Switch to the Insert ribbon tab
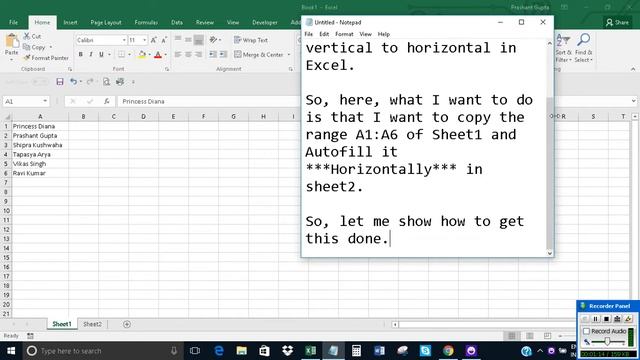The width and height of the screenshot is (640, 360). coord(70,22)
